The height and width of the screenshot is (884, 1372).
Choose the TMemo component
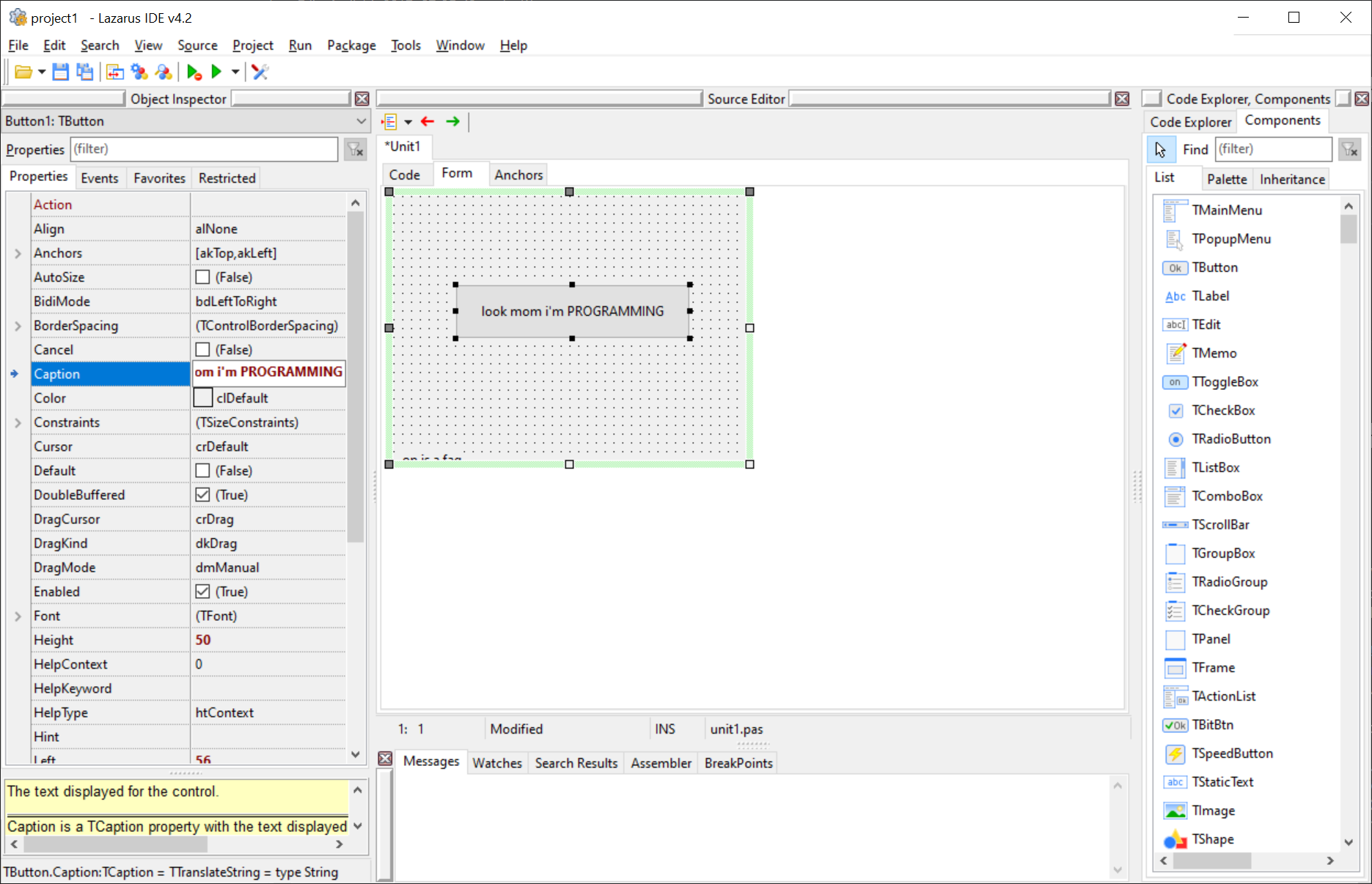pos(1214,353)
